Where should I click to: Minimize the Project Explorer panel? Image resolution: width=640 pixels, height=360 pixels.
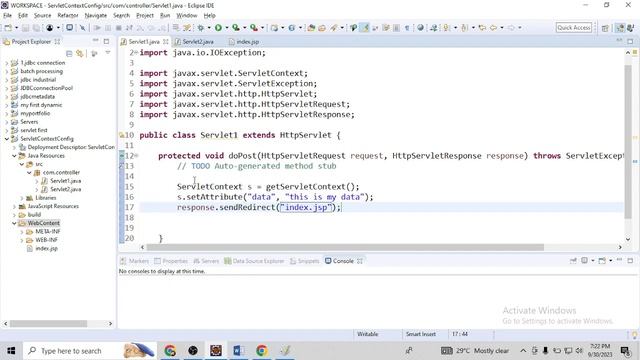96,41
